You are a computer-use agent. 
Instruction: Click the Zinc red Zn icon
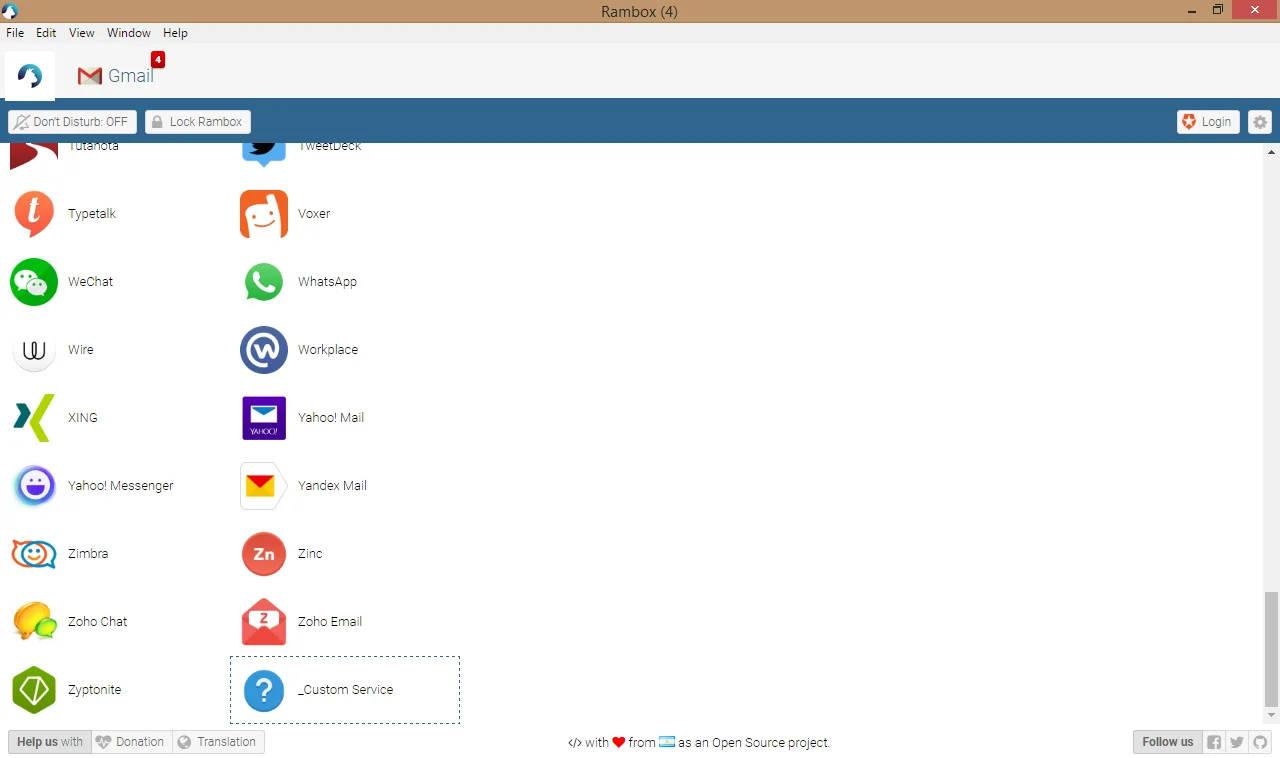[x=264, y=554]
